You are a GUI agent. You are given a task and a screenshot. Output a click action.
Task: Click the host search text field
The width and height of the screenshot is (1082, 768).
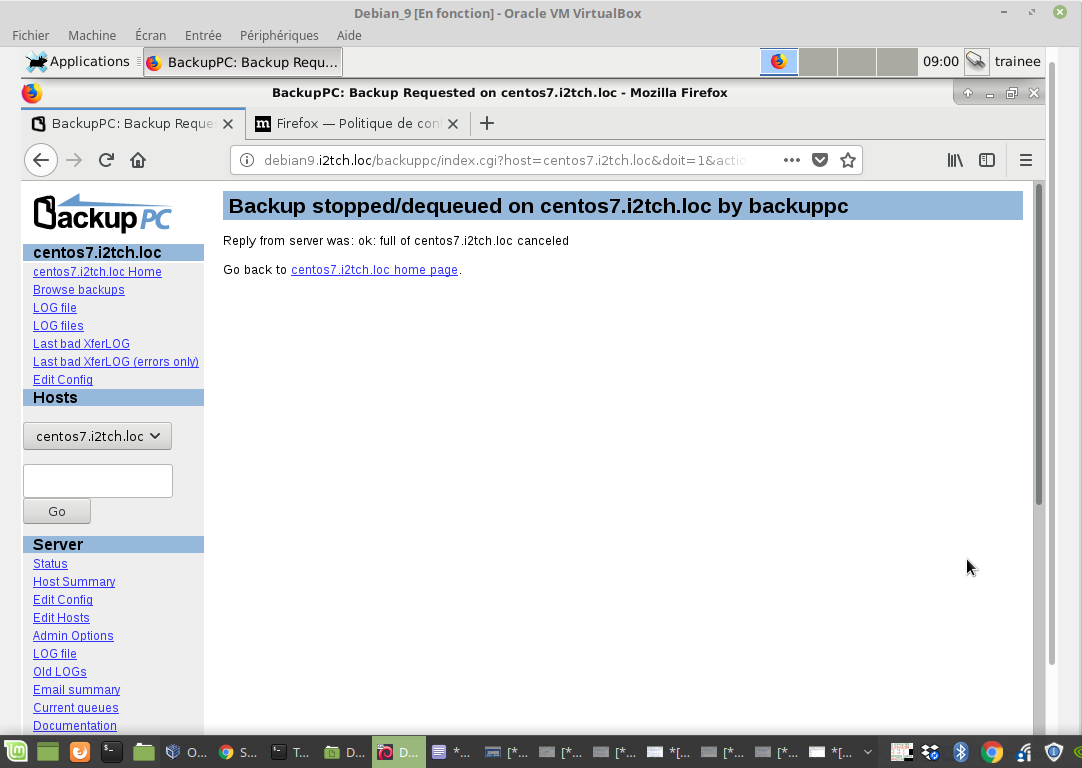pyautogui.click(x=98, y=481)
